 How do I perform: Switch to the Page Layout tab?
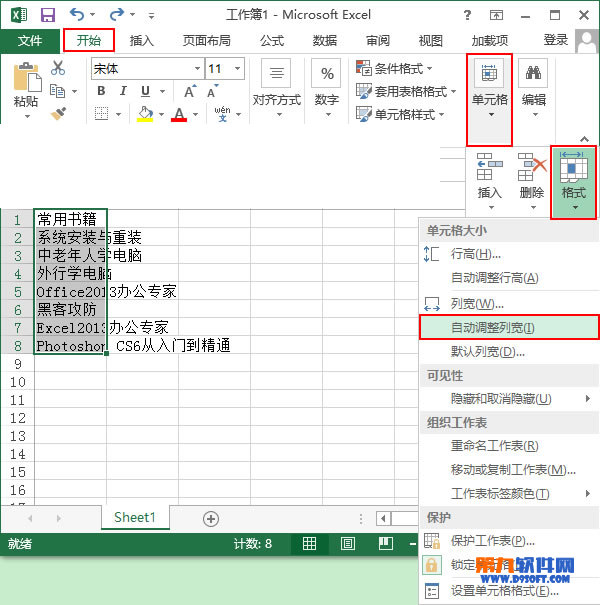tap(206, 40)
